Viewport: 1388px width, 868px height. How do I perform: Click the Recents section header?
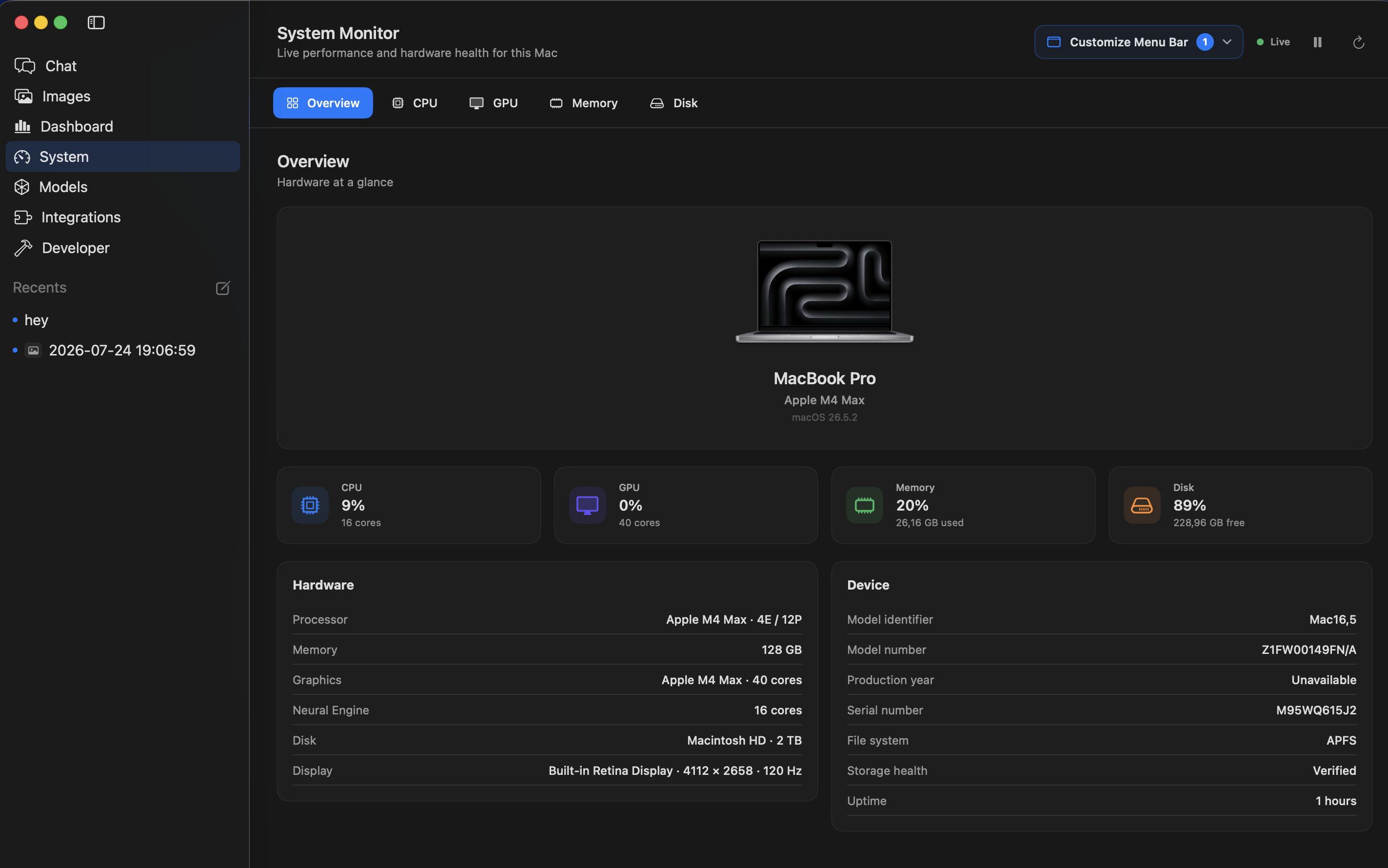click(x=40, y=288)
